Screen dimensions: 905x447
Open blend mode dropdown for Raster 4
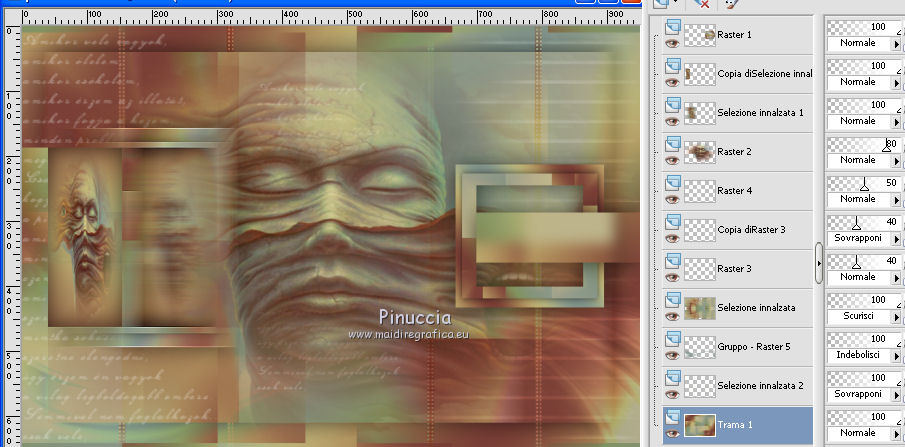point(896,200)
